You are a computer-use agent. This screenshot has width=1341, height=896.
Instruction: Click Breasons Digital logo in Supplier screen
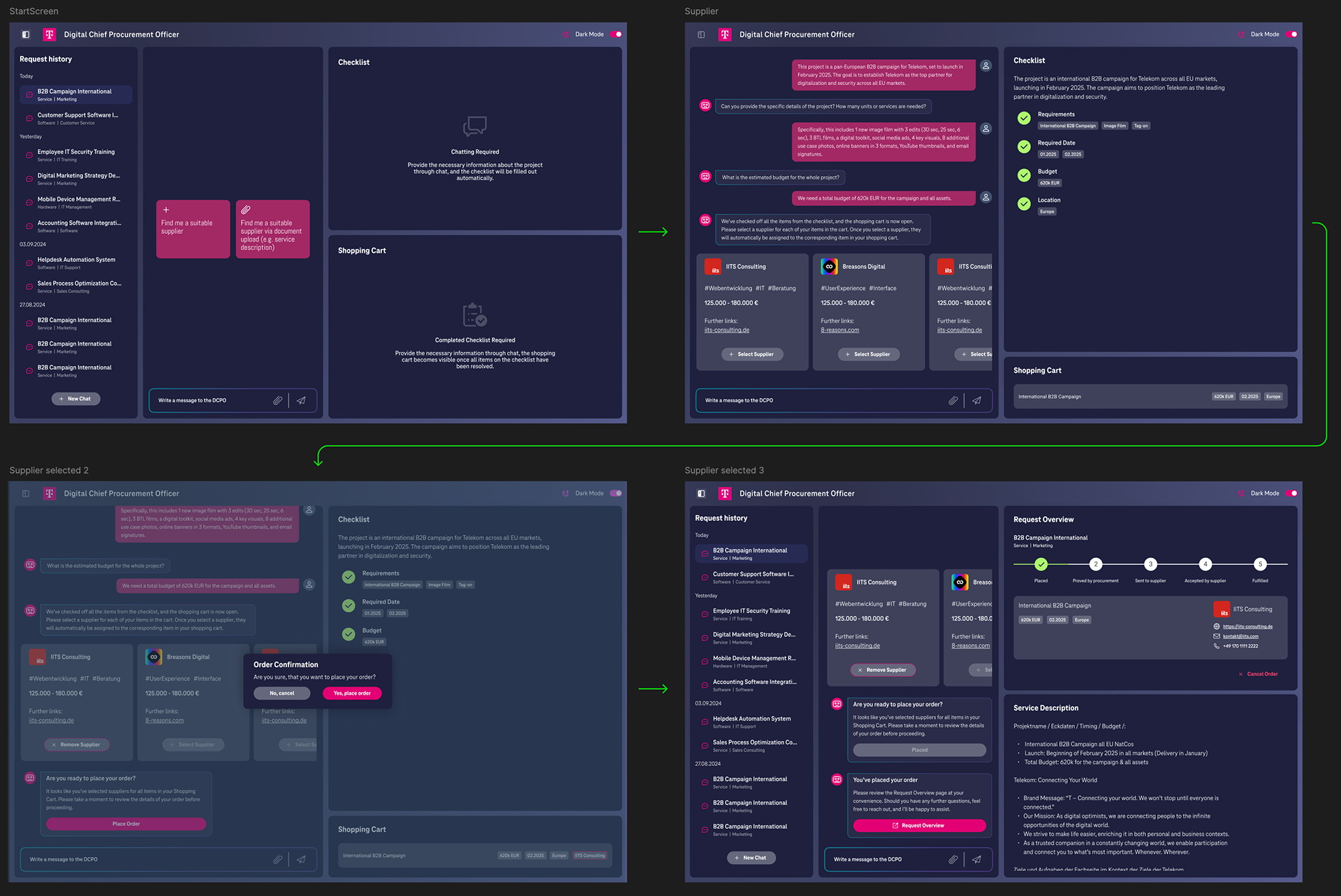pos(829,266)
